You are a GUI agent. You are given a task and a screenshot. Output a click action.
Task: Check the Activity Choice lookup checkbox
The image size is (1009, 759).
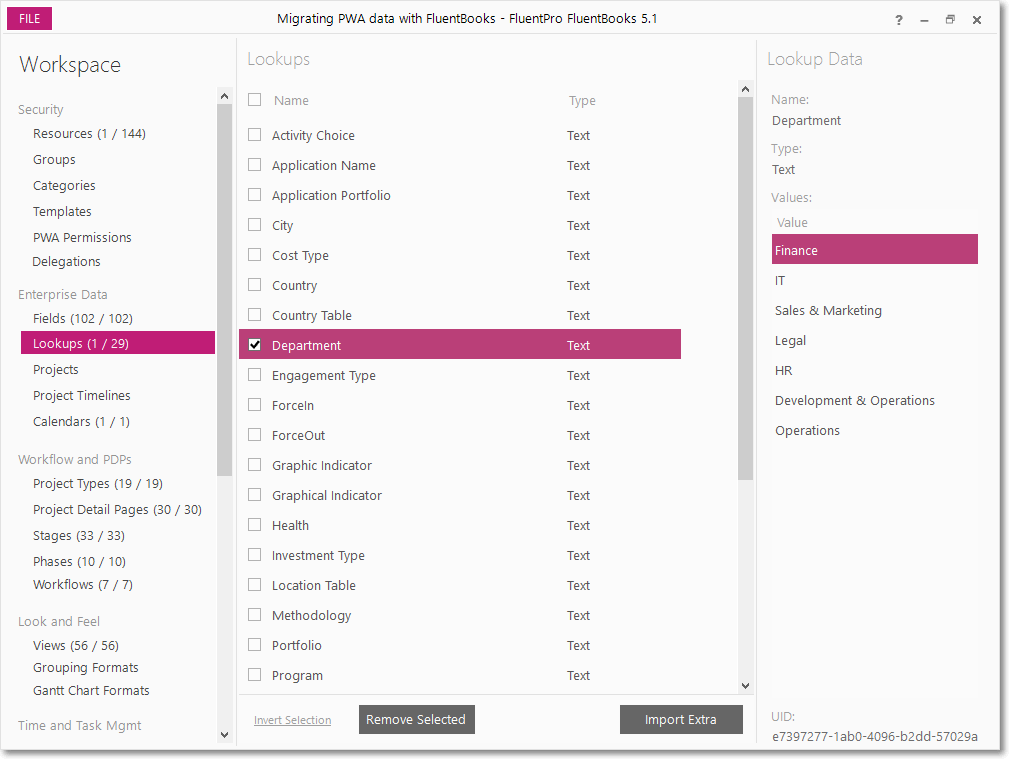(x=255, y=135)
